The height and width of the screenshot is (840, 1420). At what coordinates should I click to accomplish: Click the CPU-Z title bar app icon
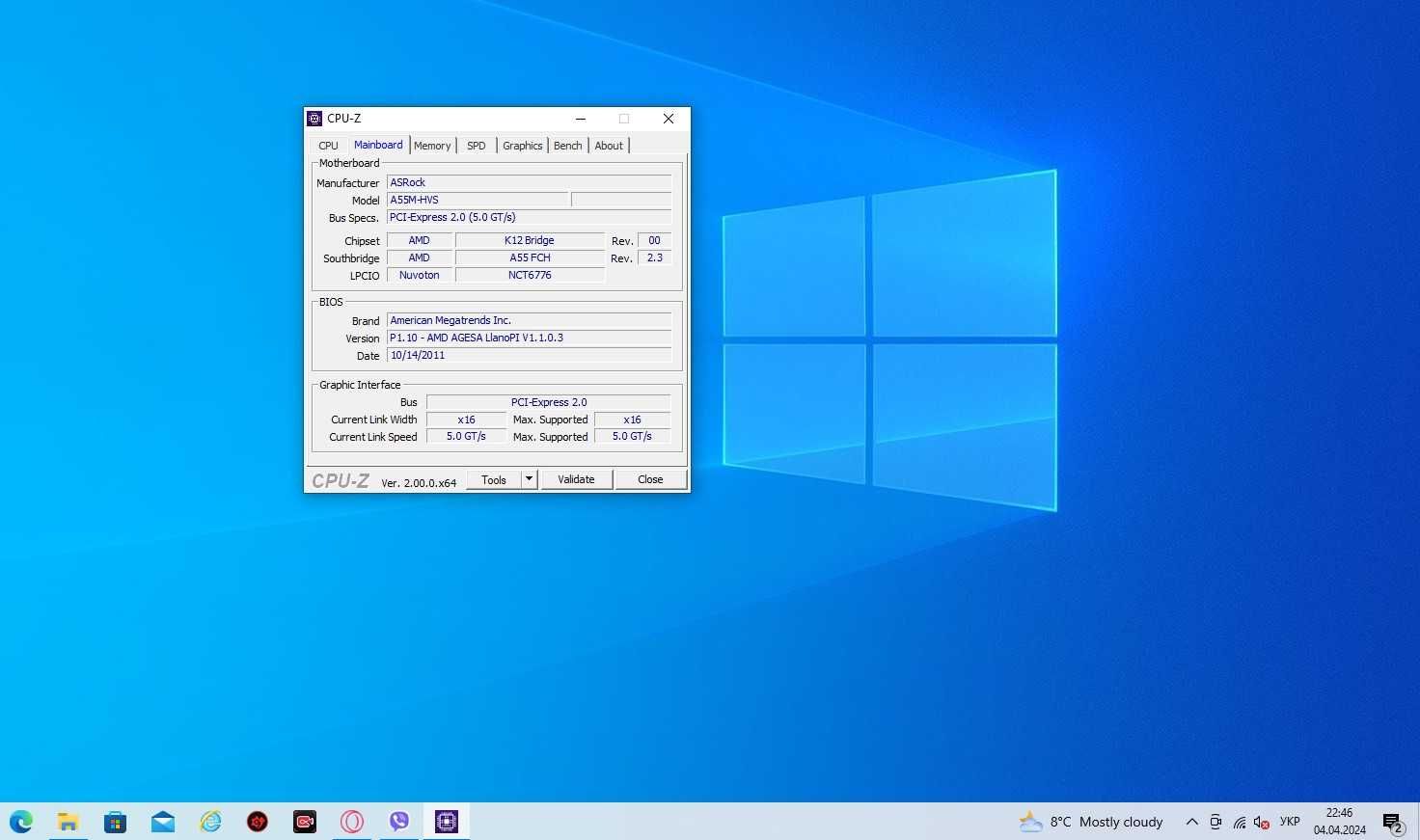click(314, 119)
